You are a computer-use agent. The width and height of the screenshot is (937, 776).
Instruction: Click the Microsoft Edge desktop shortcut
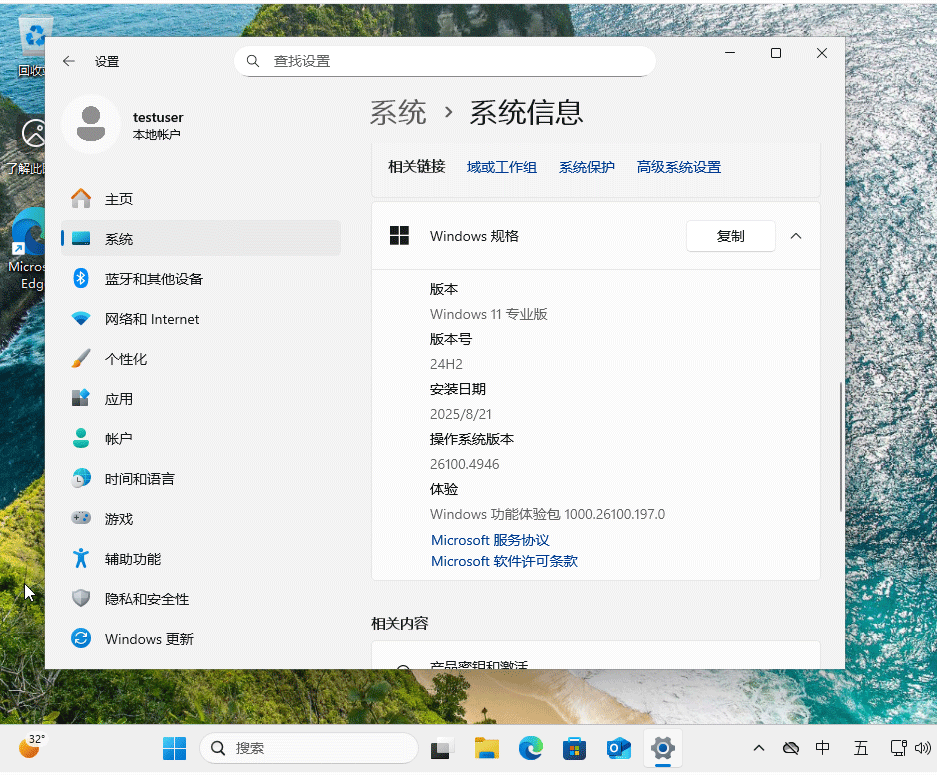tap(27, 249)
